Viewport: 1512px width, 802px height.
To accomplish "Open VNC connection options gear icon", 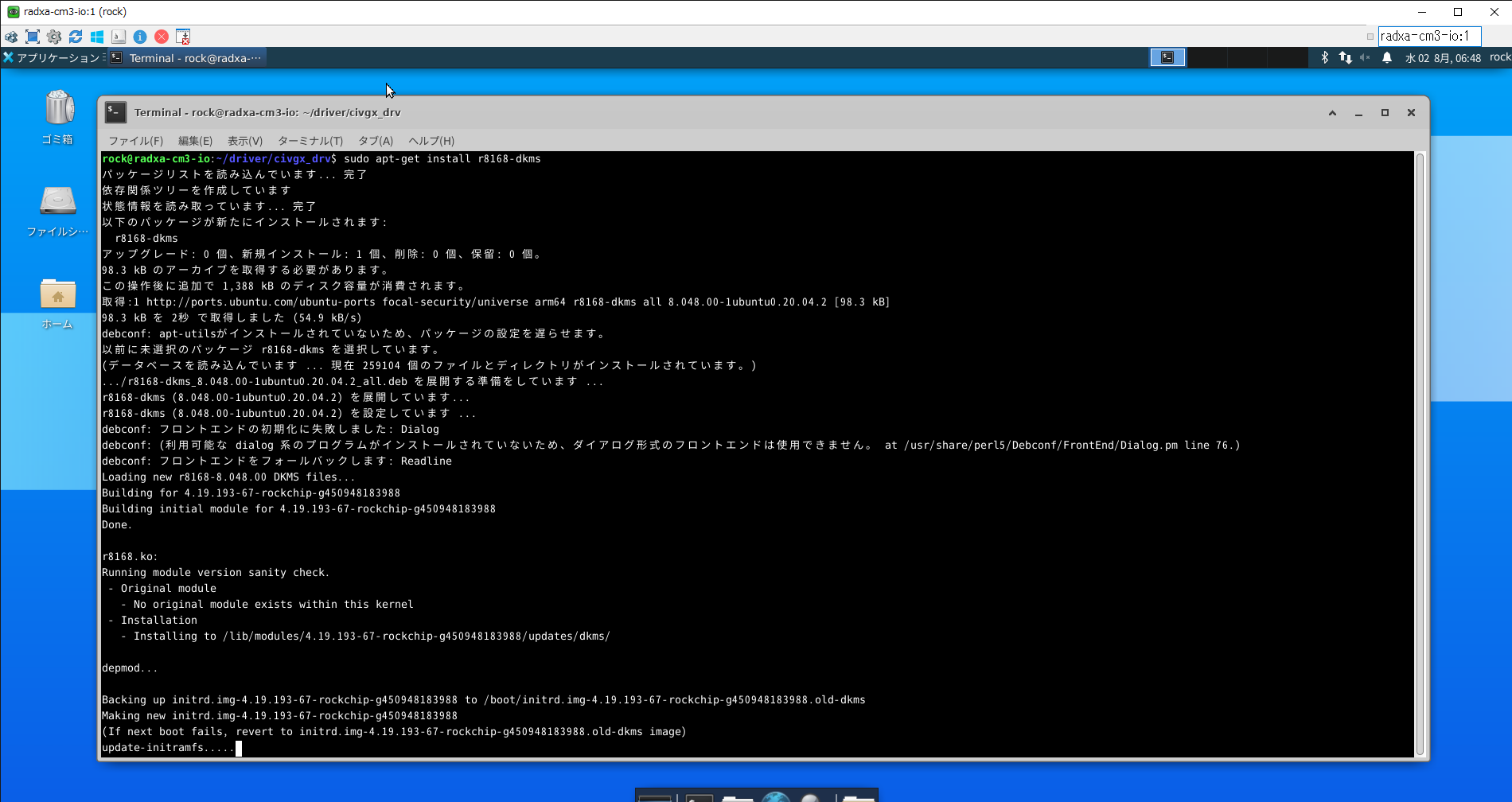I will 54,37.
